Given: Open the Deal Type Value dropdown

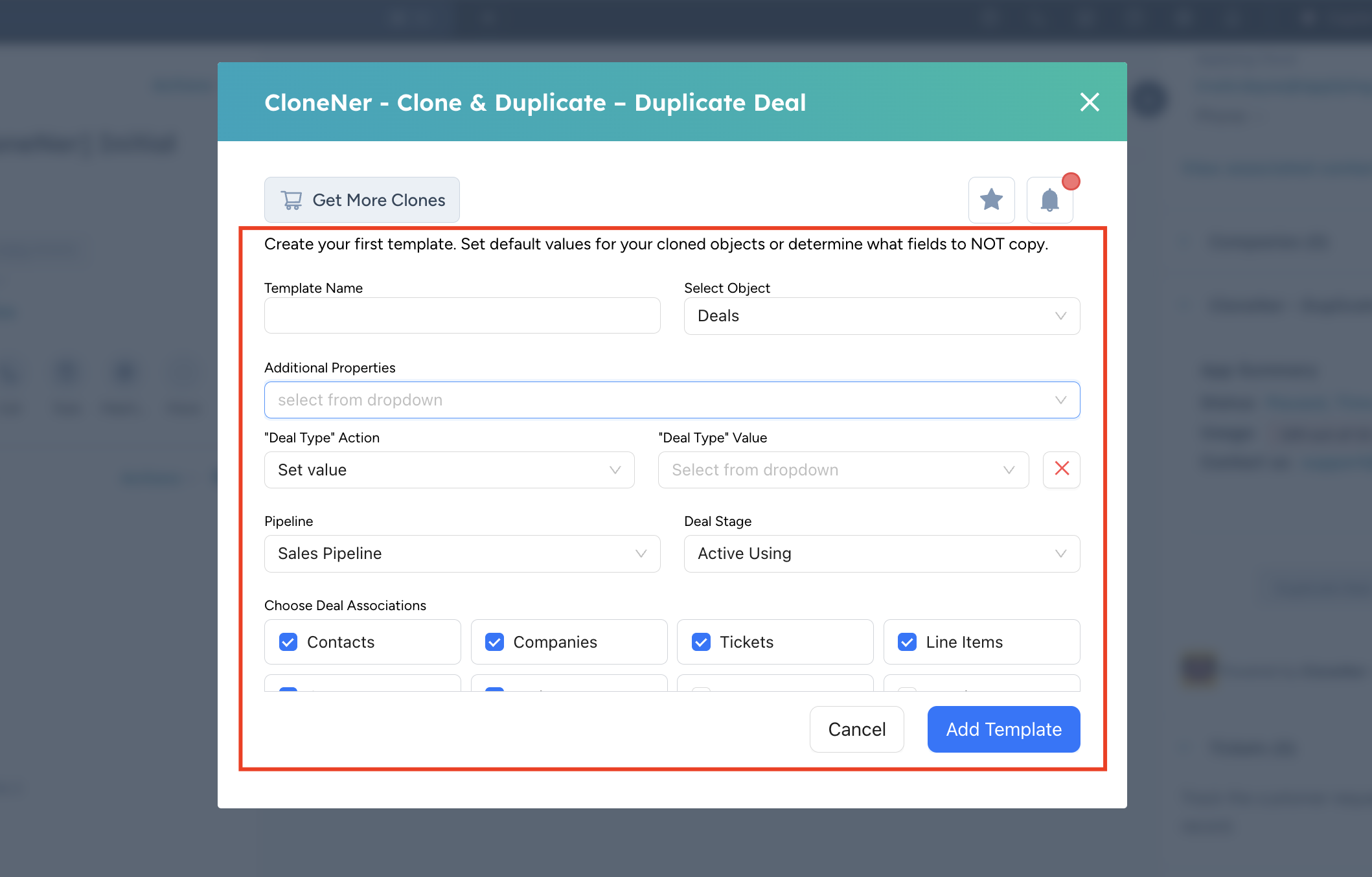Looking at the screenshot, I should (x=843, y=470).
